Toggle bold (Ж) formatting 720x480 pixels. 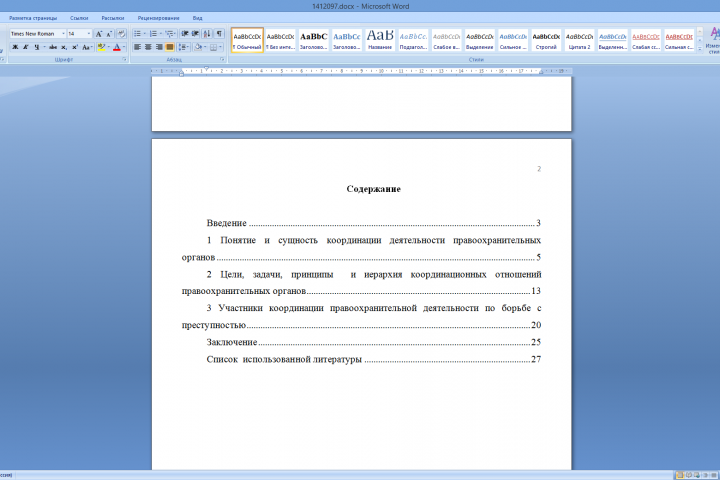15,47
